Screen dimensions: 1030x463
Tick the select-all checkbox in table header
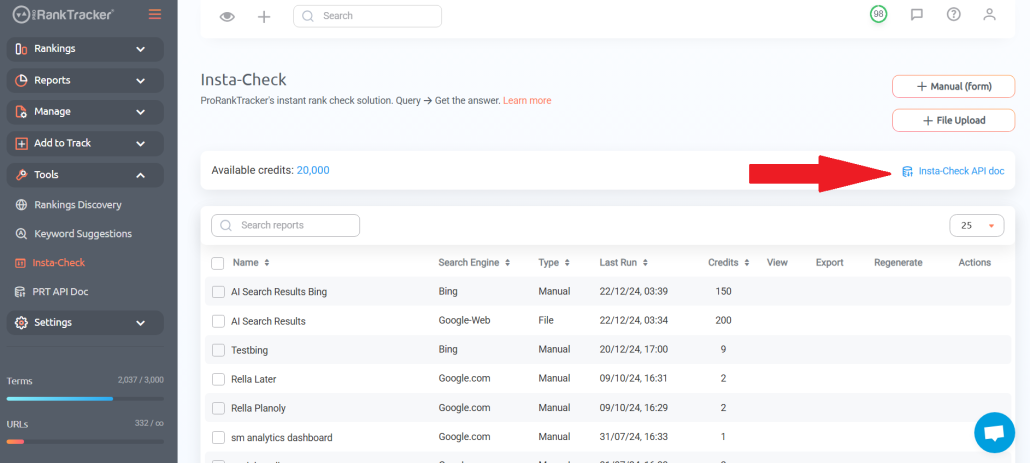217,263
